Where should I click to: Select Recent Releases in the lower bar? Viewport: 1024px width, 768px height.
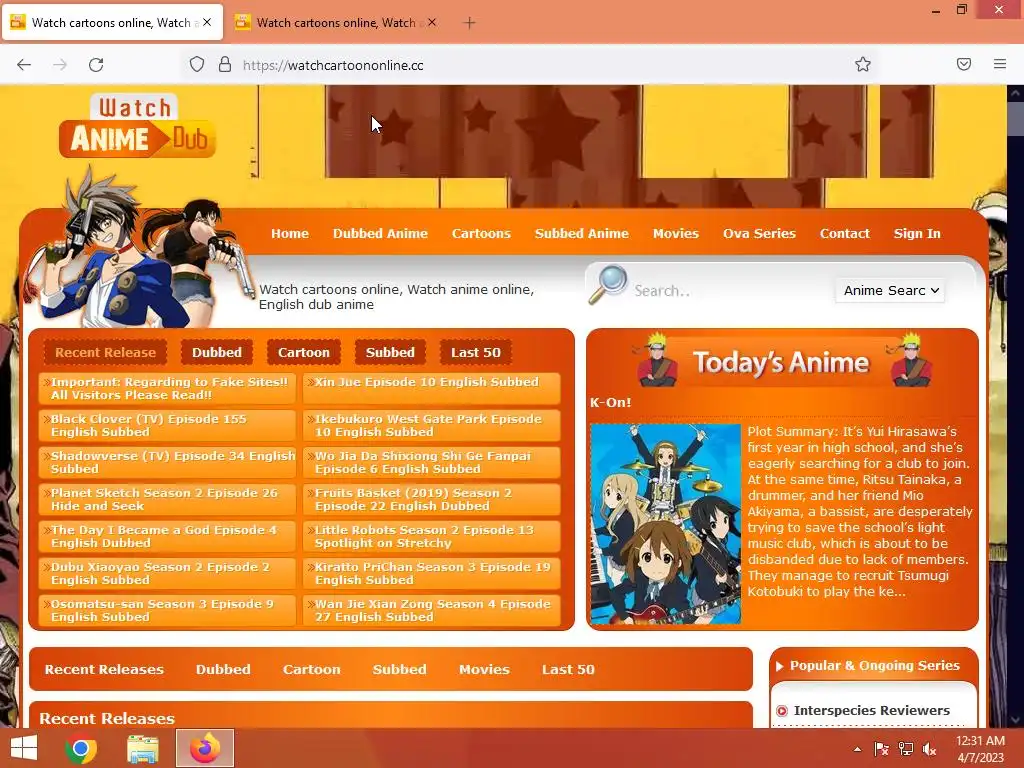(x=104, y=669)
